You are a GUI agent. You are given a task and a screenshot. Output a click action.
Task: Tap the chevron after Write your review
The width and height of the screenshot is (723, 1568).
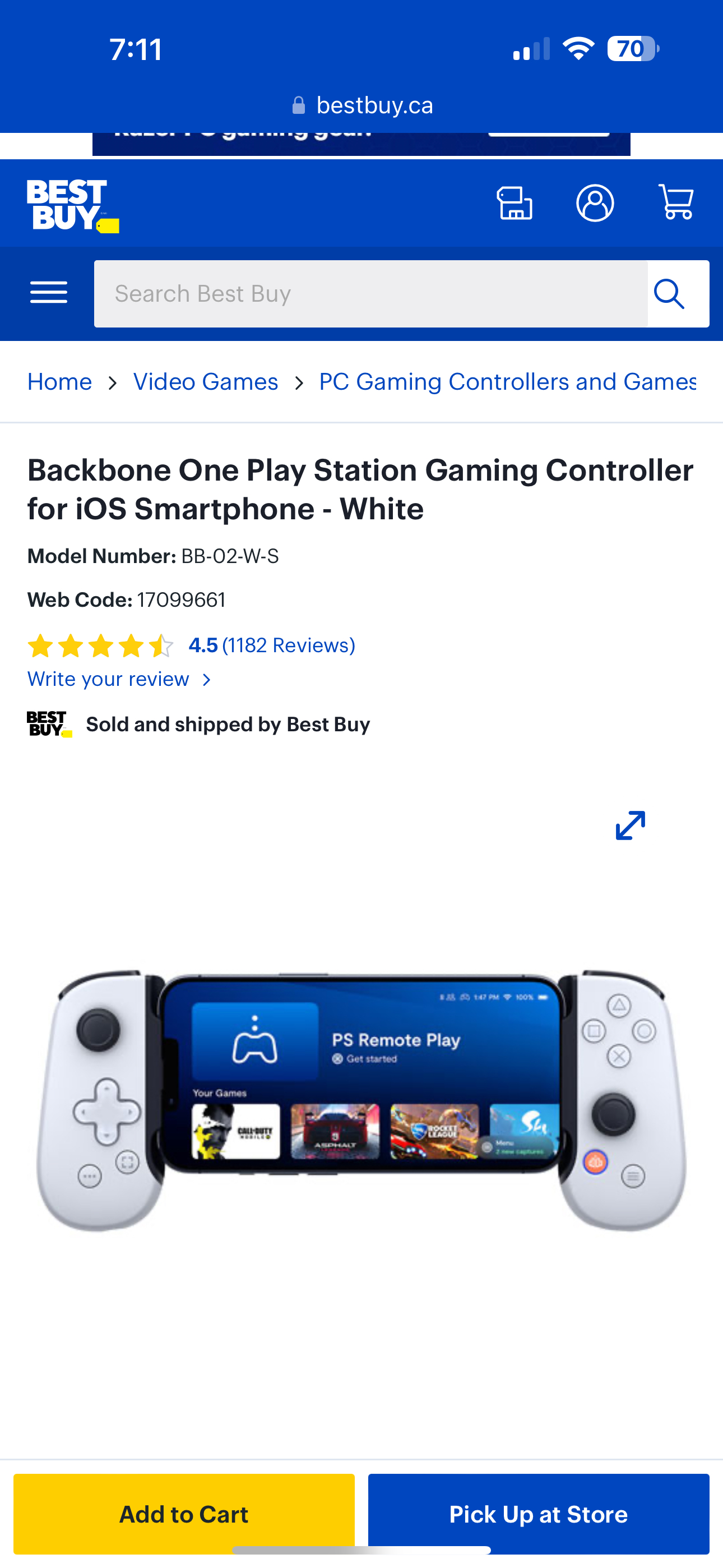click(207, 680)
